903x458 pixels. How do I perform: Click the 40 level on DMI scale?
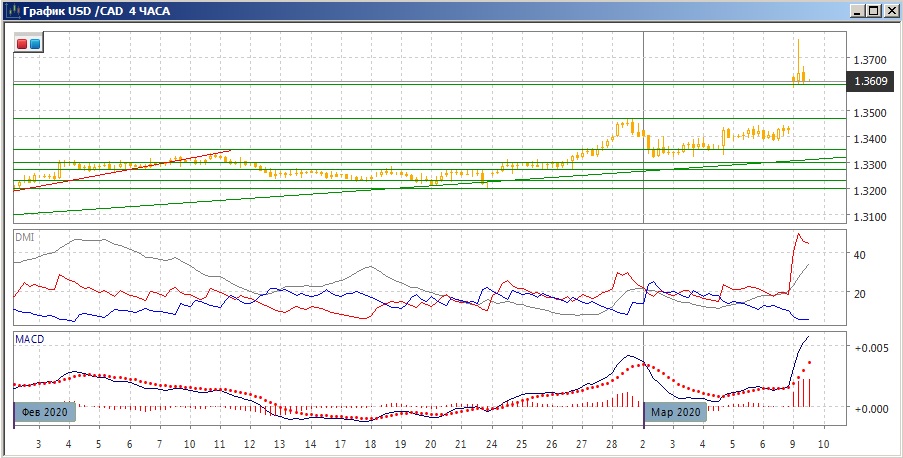coord(858,255)
